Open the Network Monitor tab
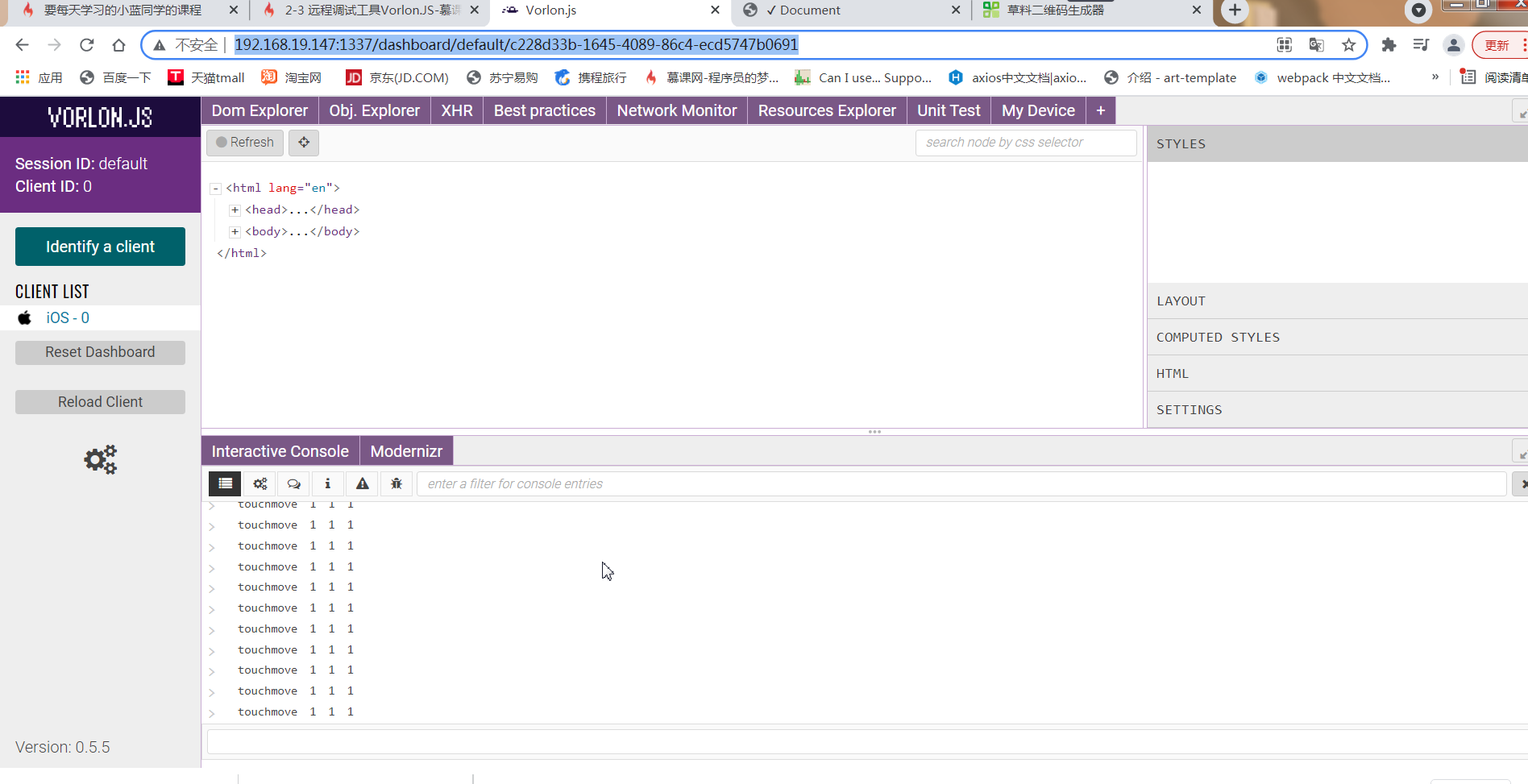This screenshot has height=784, width=1528. (x=677, y=110)
